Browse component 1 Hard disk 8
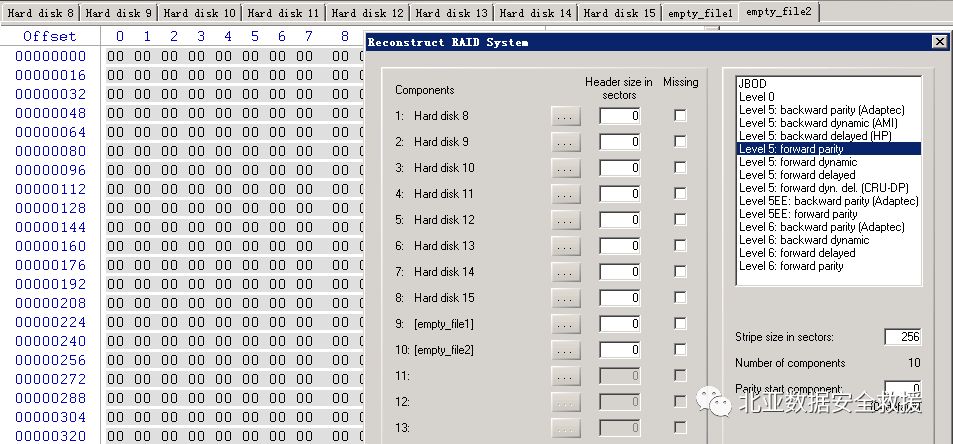The width and height of the screenshot is (953, 444). tap(565, 116)
